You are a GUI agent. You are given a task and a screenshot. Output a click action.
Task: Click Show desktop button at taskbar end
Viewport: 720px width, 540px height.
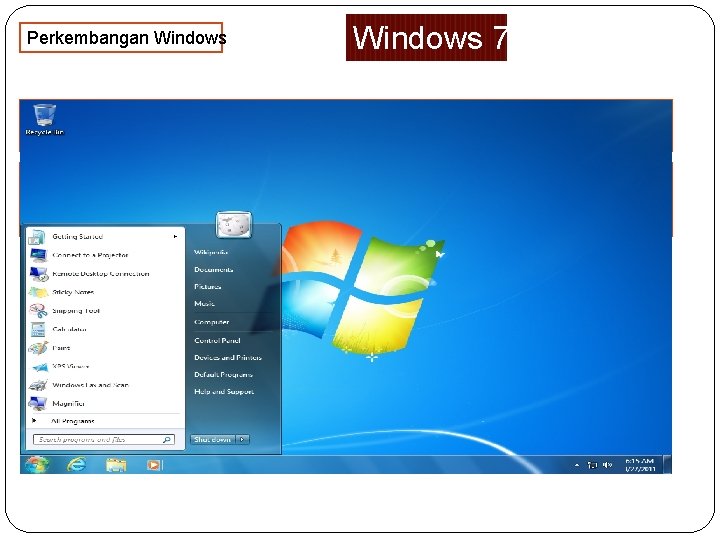click(x=668, y=464)
